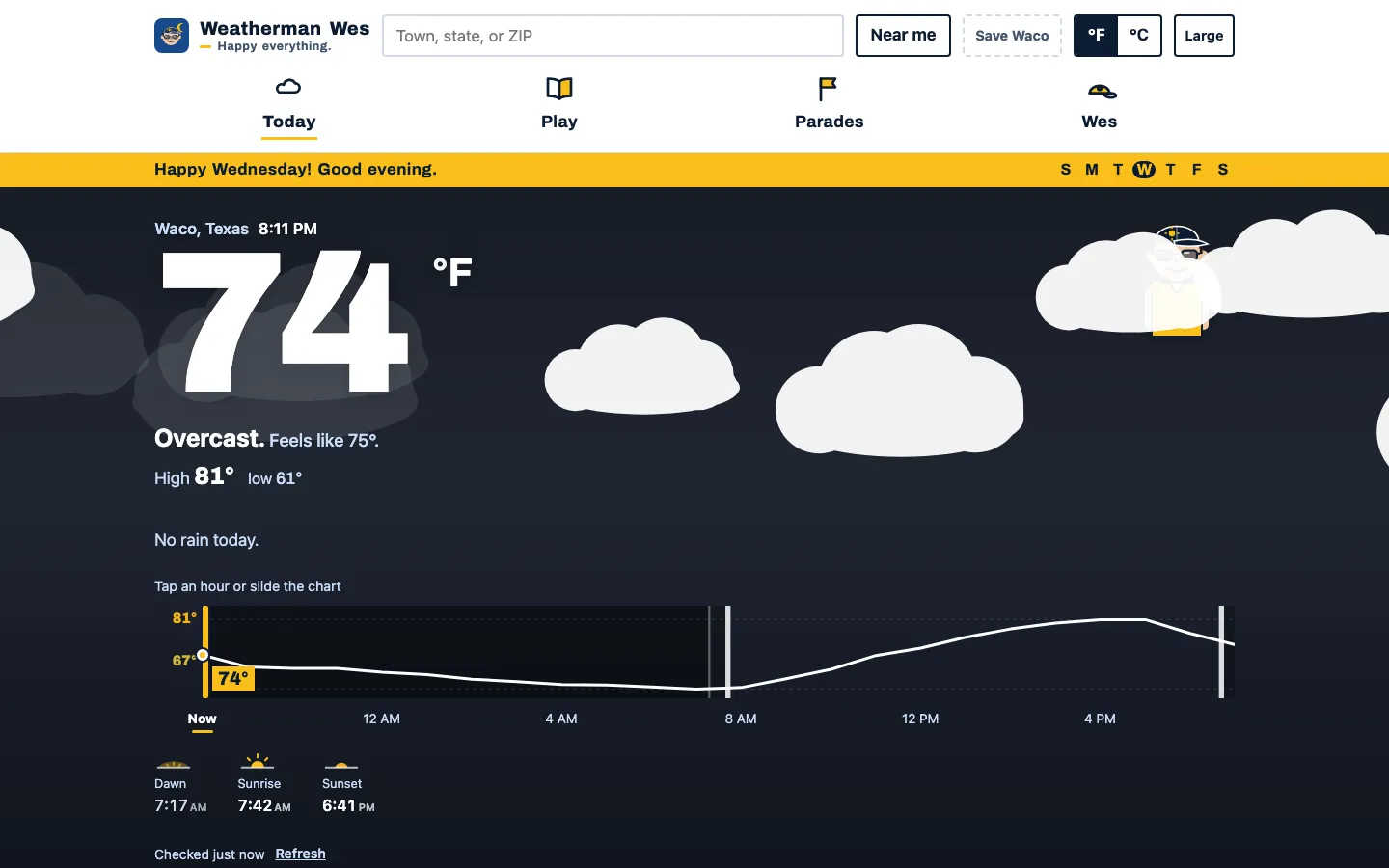Click the Refresh link
1389x868 pixels.
(300, 854)
